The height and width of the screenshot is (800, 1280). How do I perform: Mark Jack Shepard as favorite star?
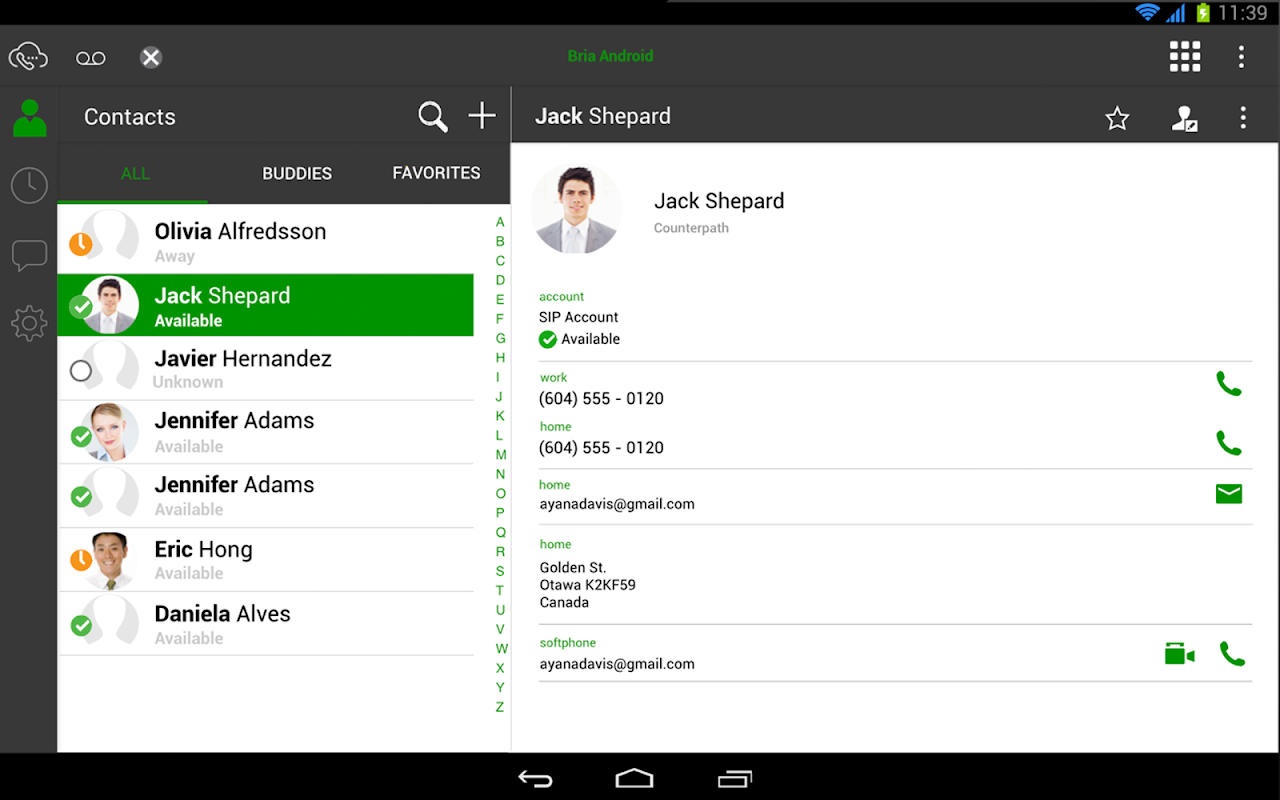(1117, 118)
